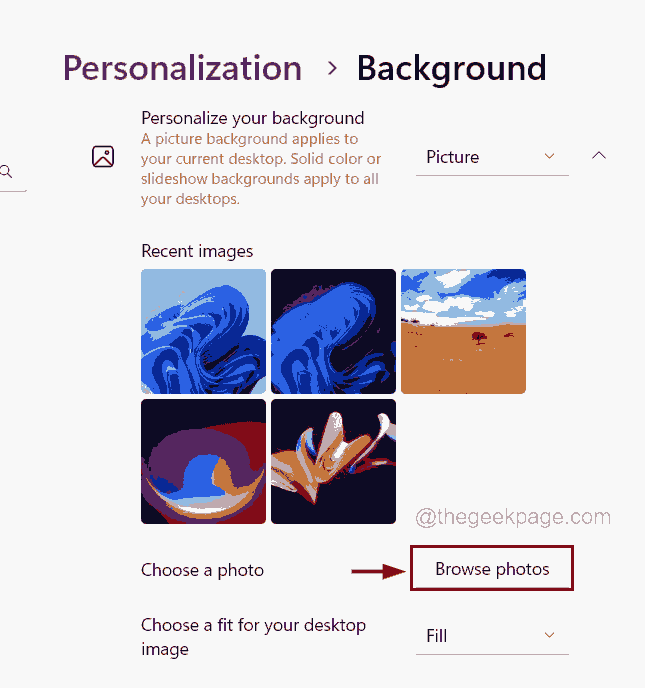Open the Picture background type dropdown

click(x=491, y=157)
